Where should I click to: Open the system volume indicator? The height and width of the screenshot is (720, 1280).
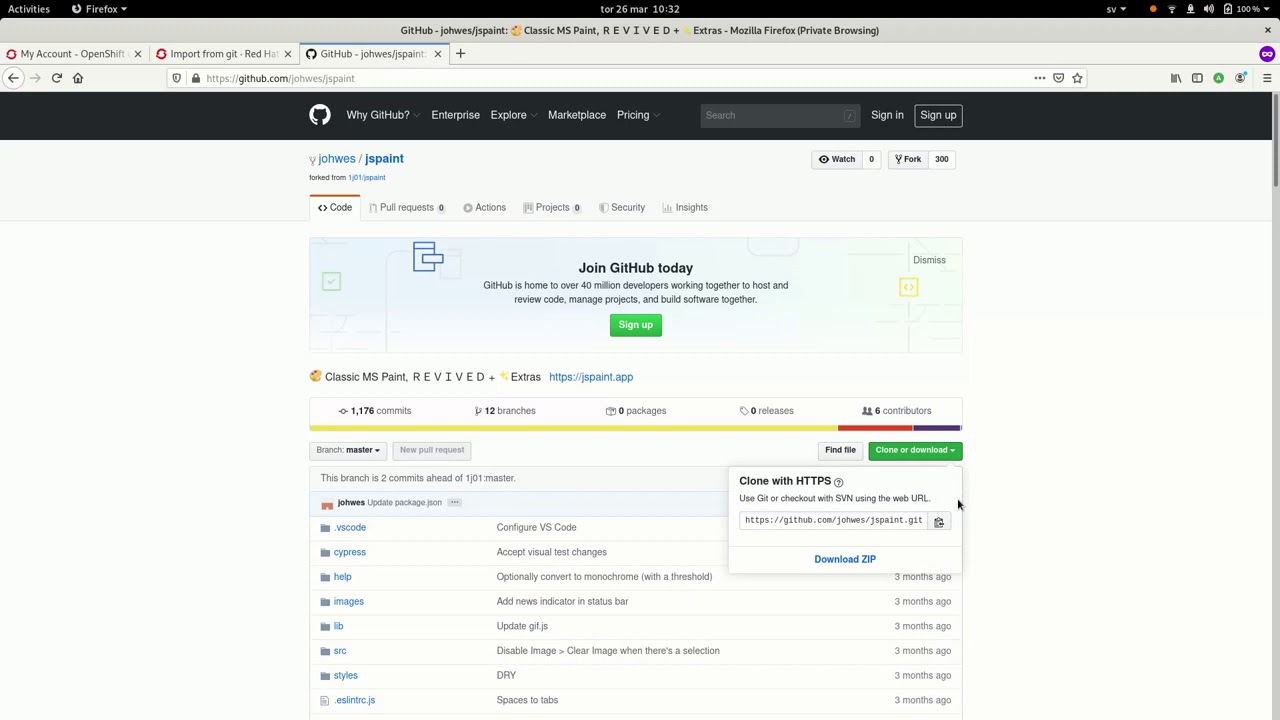[1209, 9]
